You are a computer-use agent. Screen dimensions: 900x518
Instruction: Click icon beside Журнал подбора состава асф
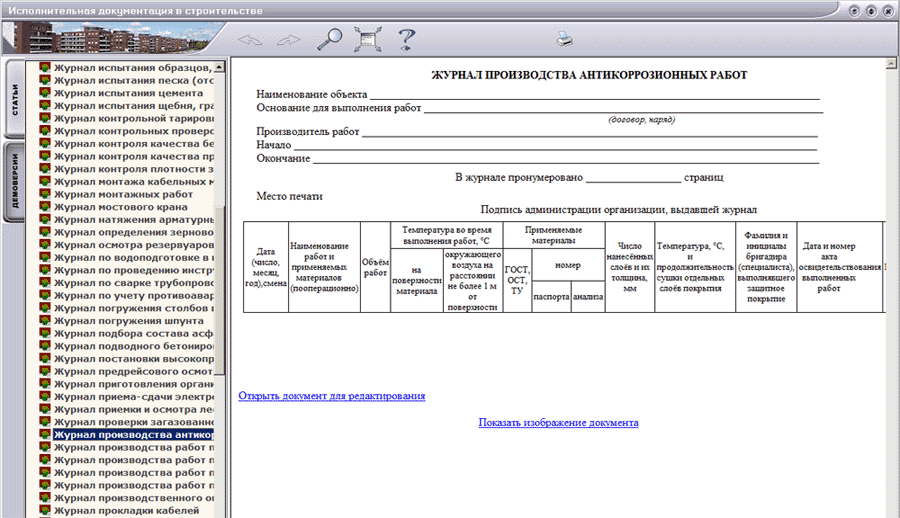pos(45,333)
